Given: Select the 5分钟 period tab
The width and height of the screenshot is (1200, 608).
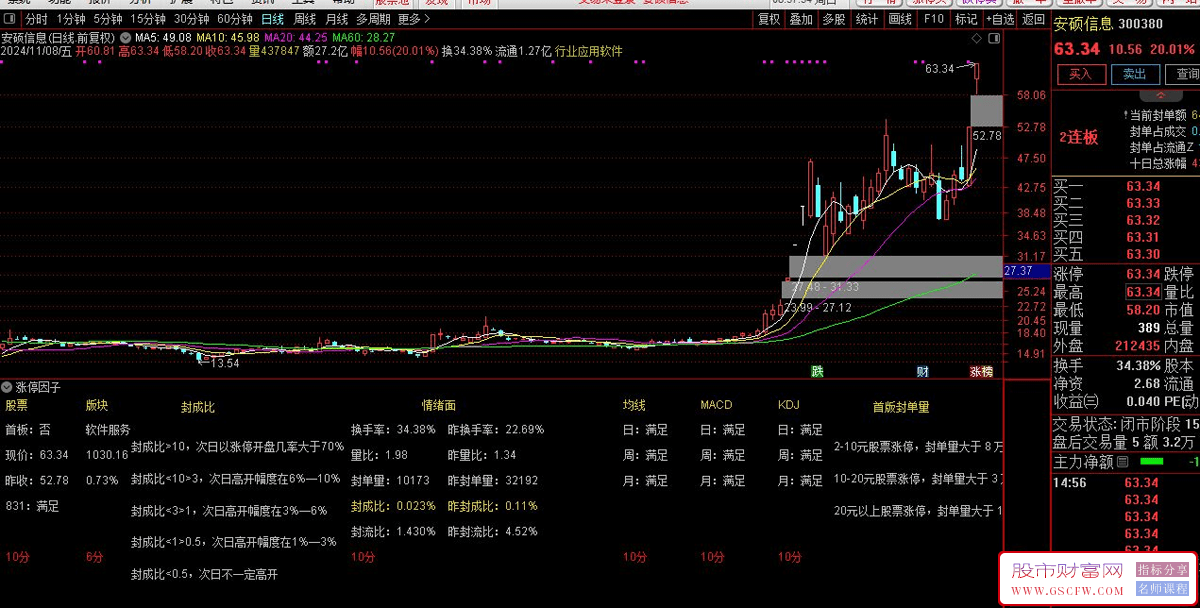Looking at the screenshot, I should click(107, 19).
